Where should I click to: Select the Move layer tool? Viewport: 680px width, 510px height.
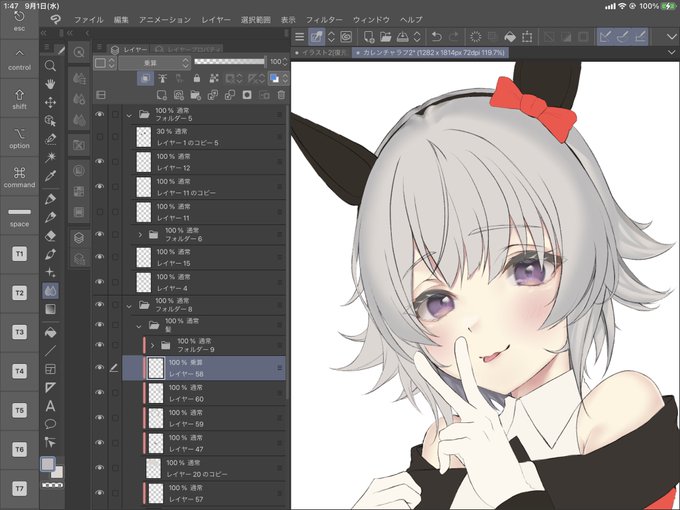(50, 102)
